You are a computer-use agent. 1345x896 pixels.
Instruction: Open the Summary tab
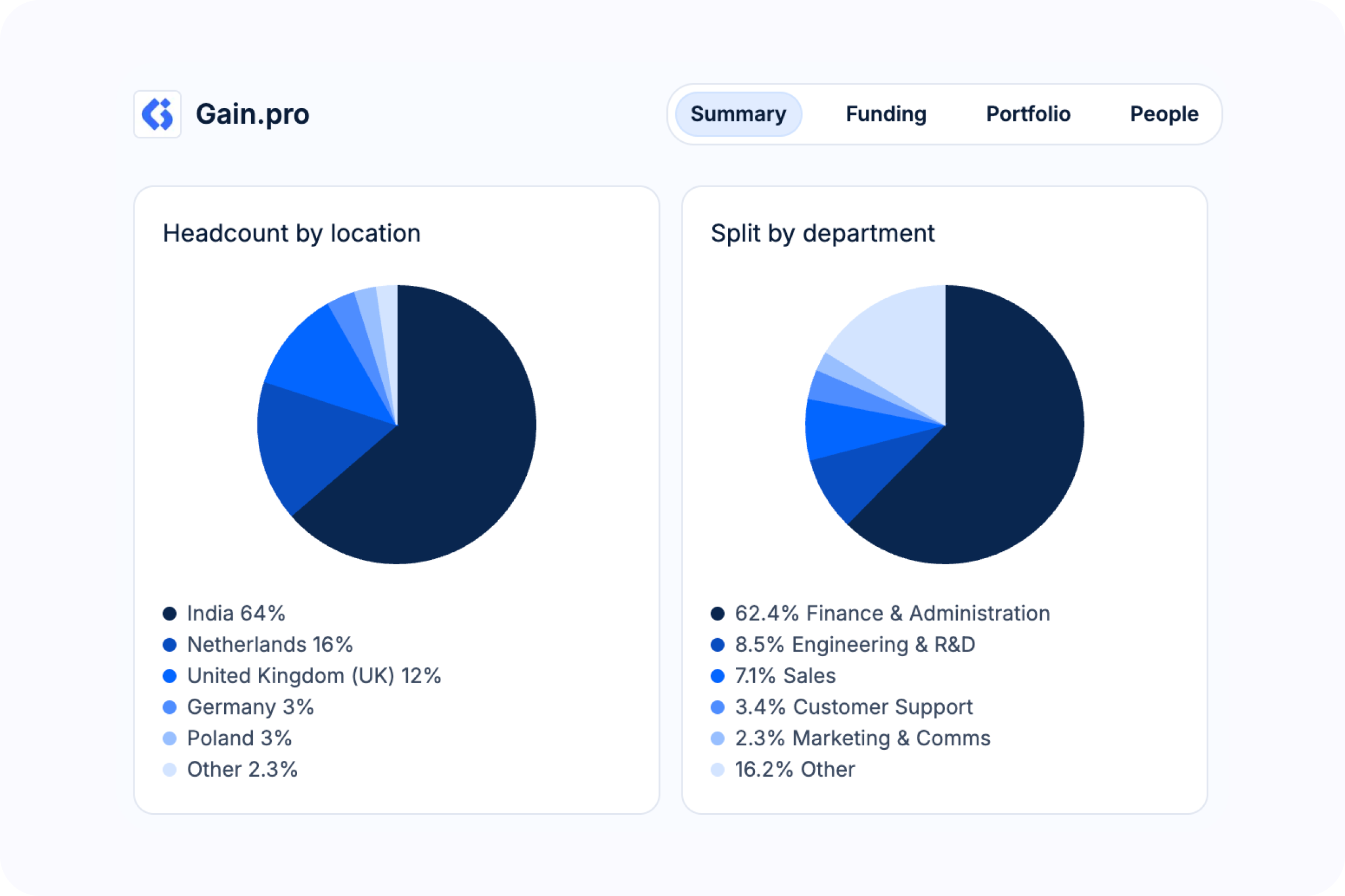(x=738, y=114)
